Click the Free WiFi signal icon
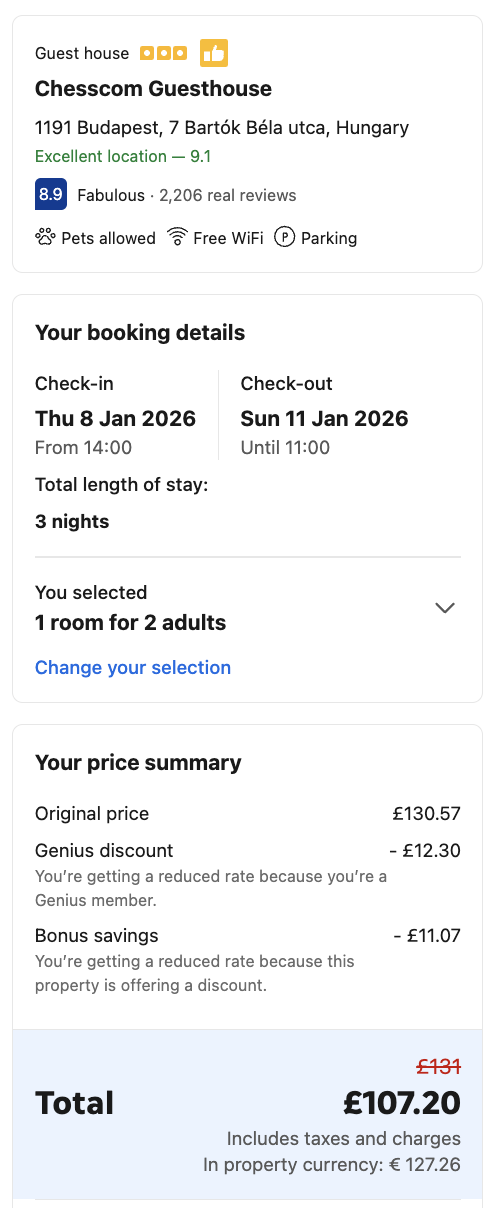Viewport: 494px width, 1208px height. tap(178, 237)
